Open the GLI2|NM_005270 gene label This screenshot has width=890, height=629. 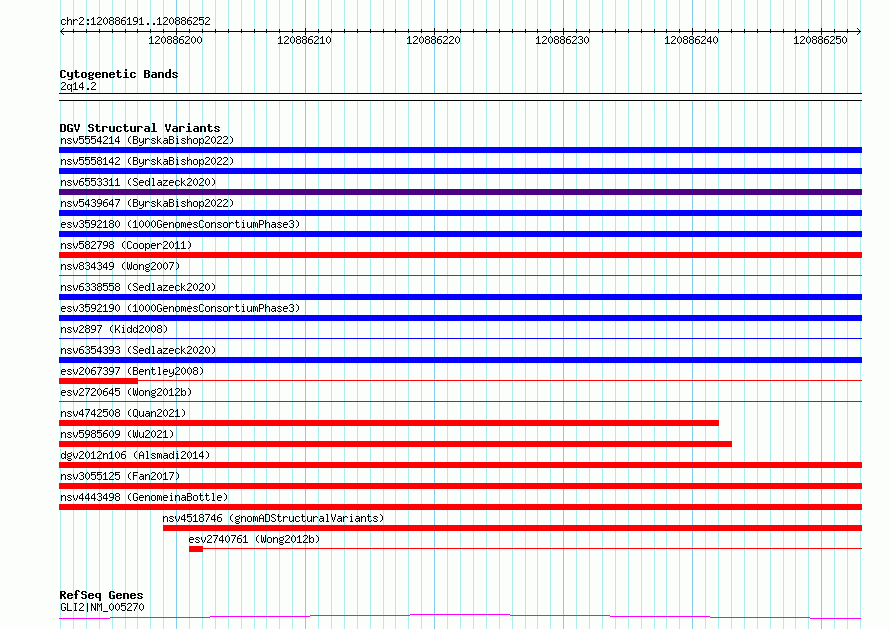(102, 607)
